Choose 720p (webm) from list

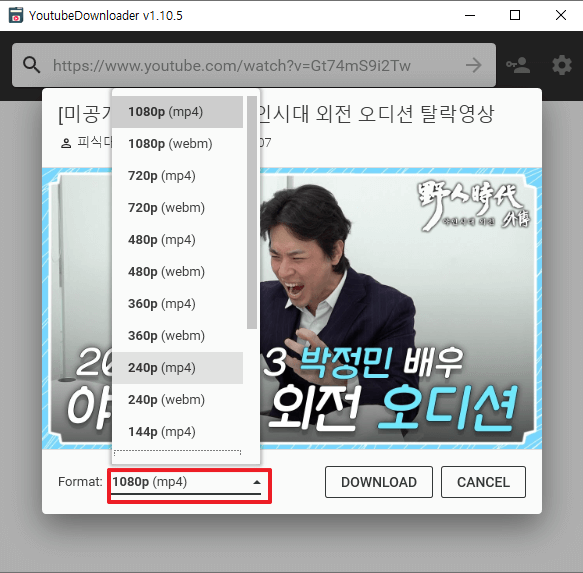(x=177, y=208)
